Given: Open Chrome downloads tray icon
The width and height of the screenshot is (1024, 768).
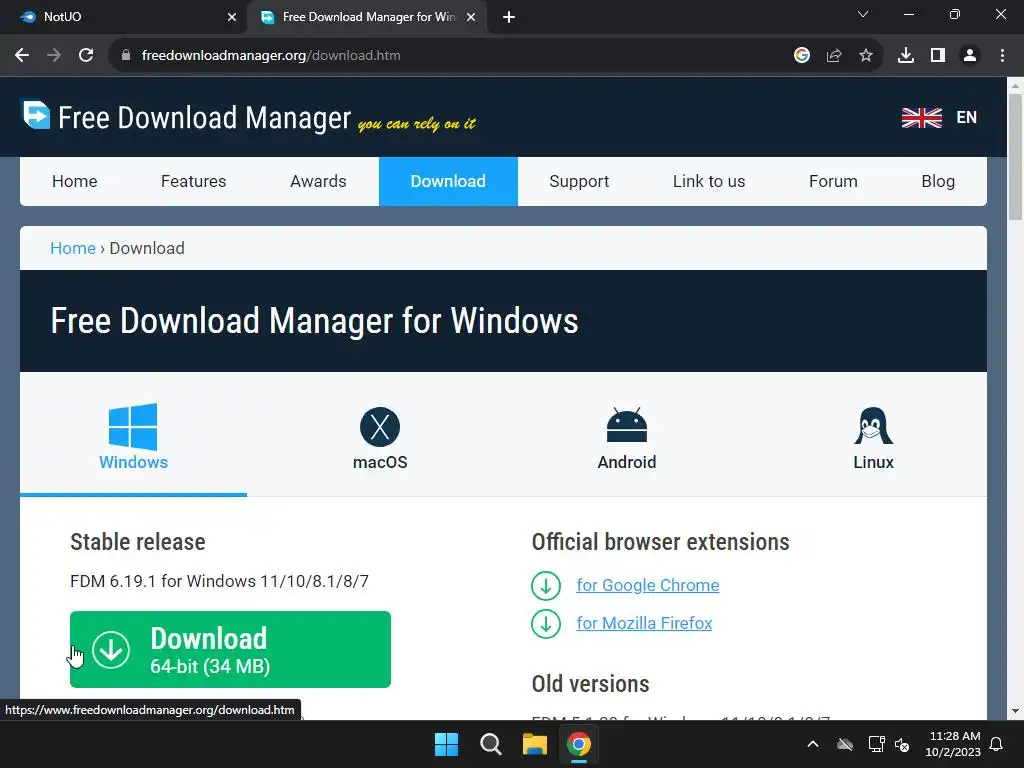Looking at the screenshot, I should (x=906, y=56).
